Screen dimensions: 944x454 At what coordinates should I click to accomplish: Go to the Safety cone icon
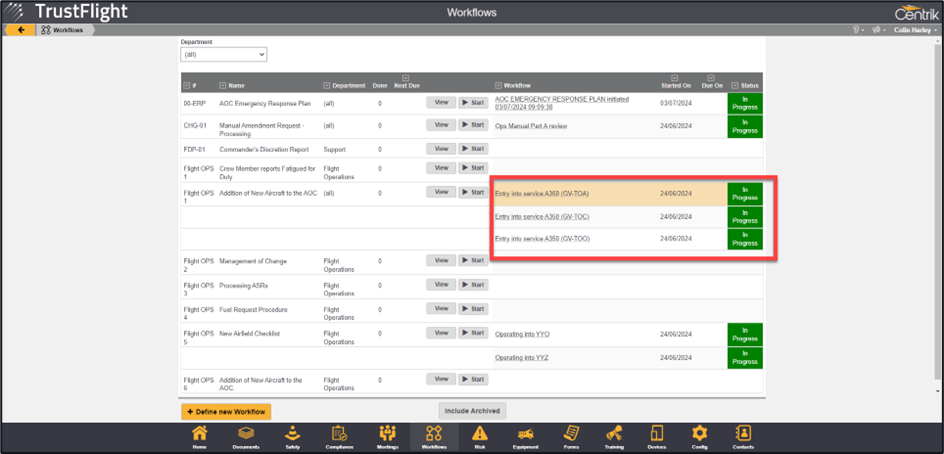coord(292,436)
